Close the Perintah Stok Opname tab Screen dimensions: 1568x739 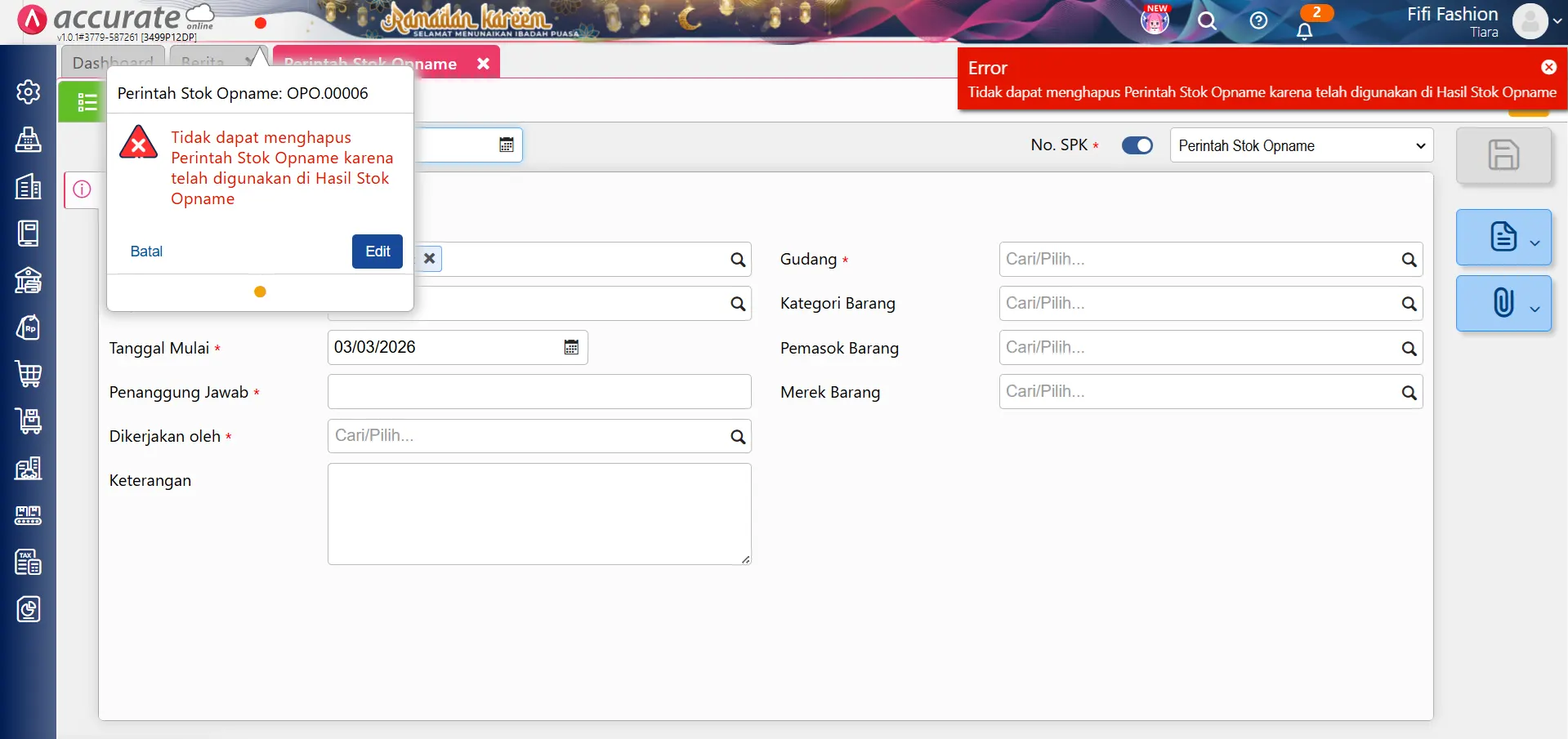[x=483, y=64]
